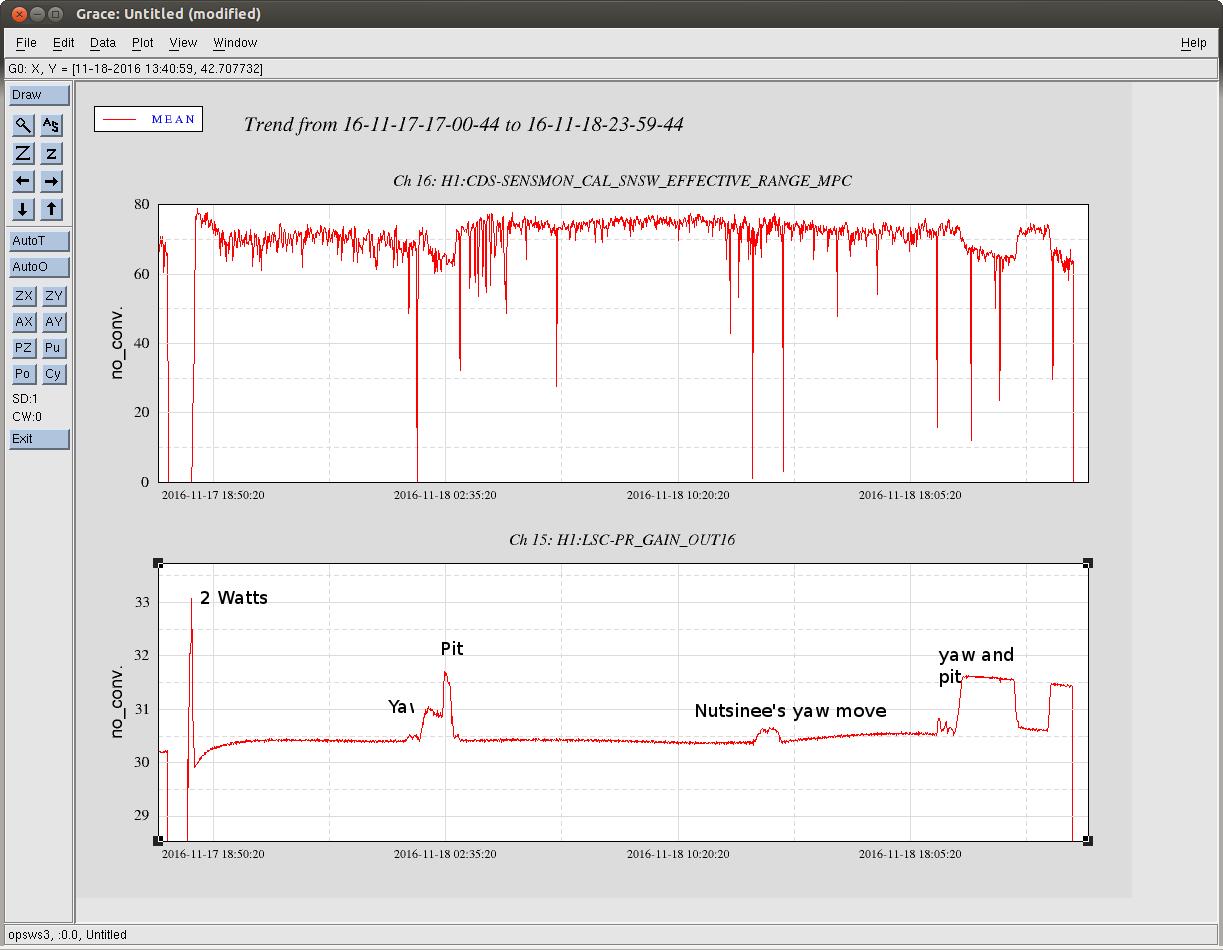Click the large Z zoom-in icon
This screenshot has height=950, width=1223.
(x=23, y=153)
